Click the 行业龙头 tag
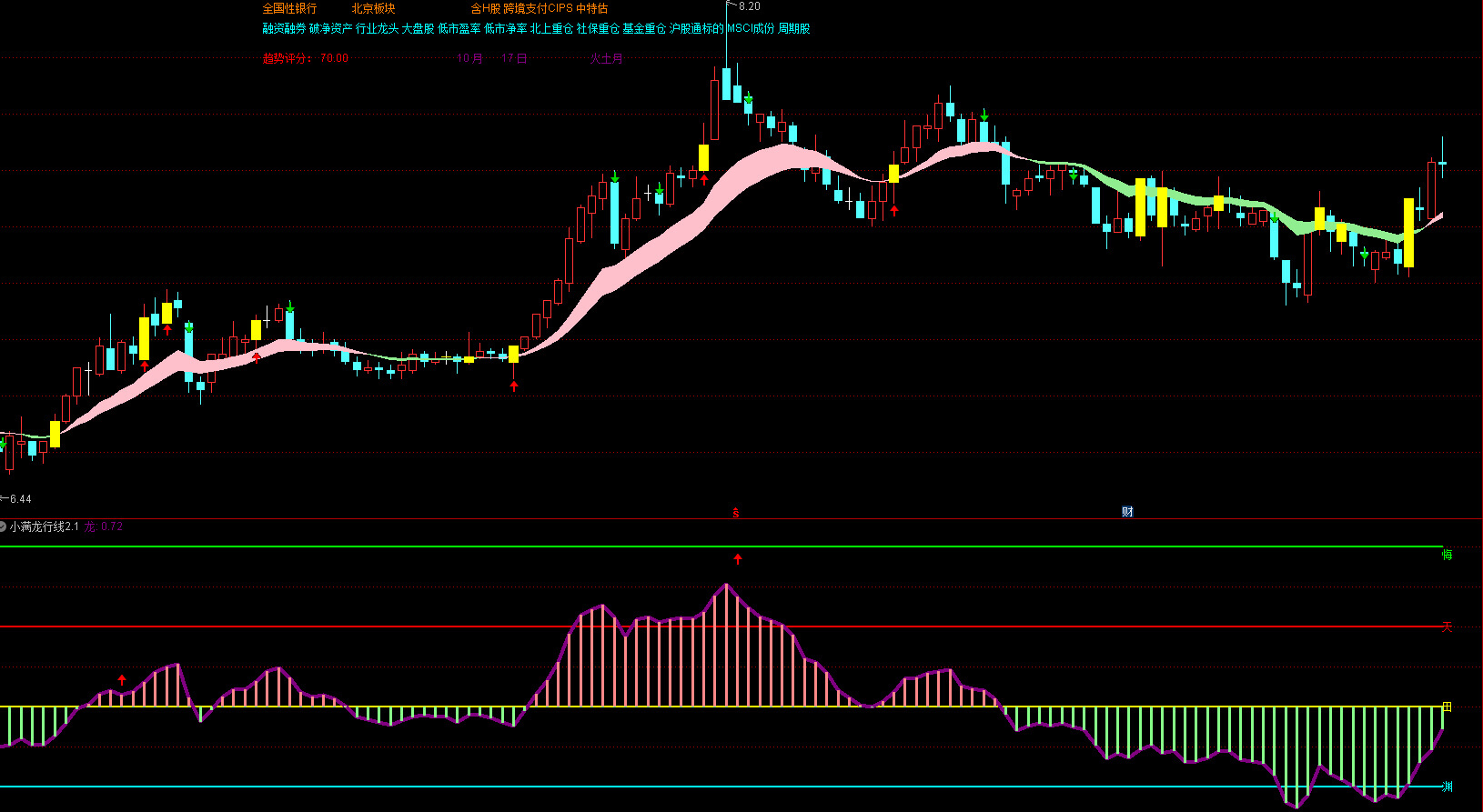This screenshot has width=1483, height=812. (x=377, y=28)
